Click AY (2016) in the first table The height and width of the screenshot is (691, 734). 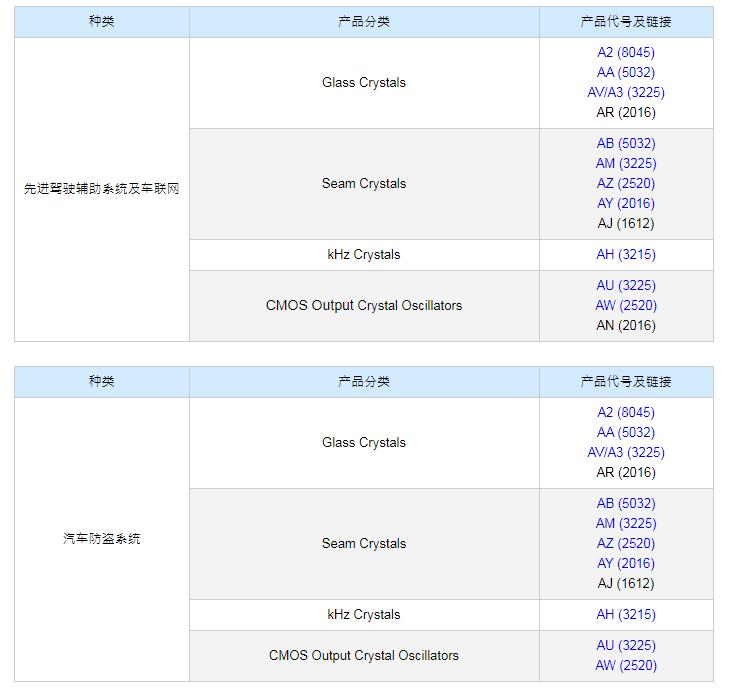626,203
